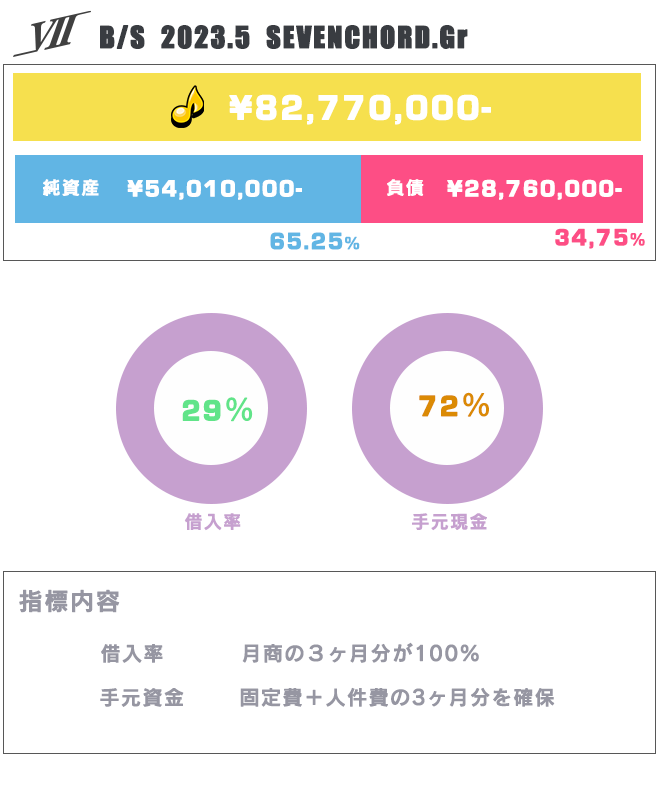Image resolution: width=660 pixels, height=800 pixels.
Task: Click the blue 純資産 label
Action: [x=71, y=188]
